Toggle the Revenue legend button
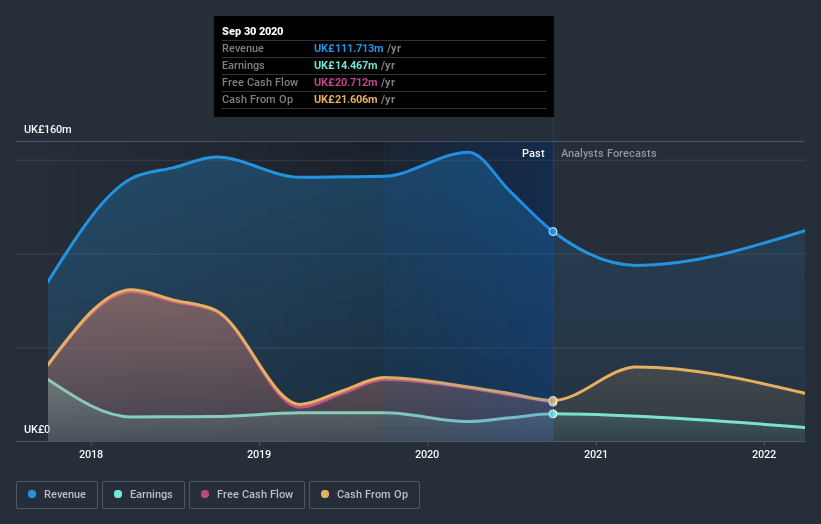Image resolution: width=821 pixels, height=524 pixels. pyautogui.click(x=57, y=495)
